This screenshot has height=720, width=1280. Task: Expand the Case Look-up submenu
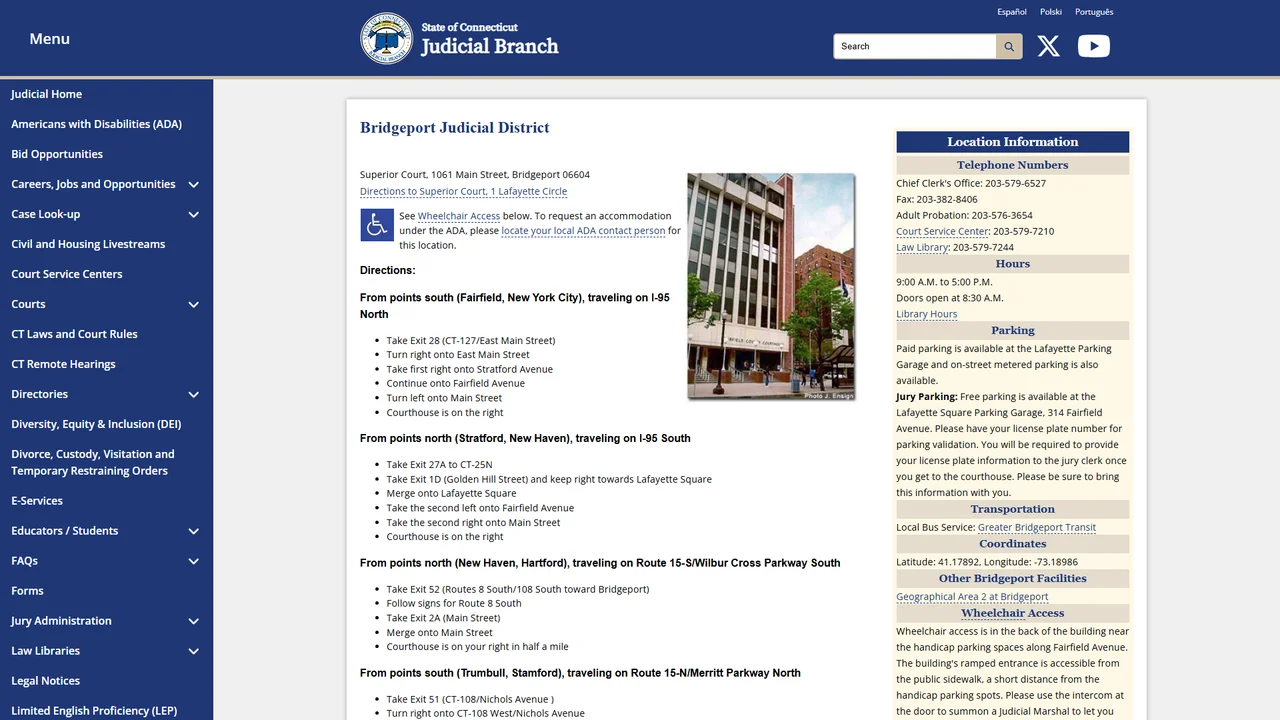pos(193,214)
